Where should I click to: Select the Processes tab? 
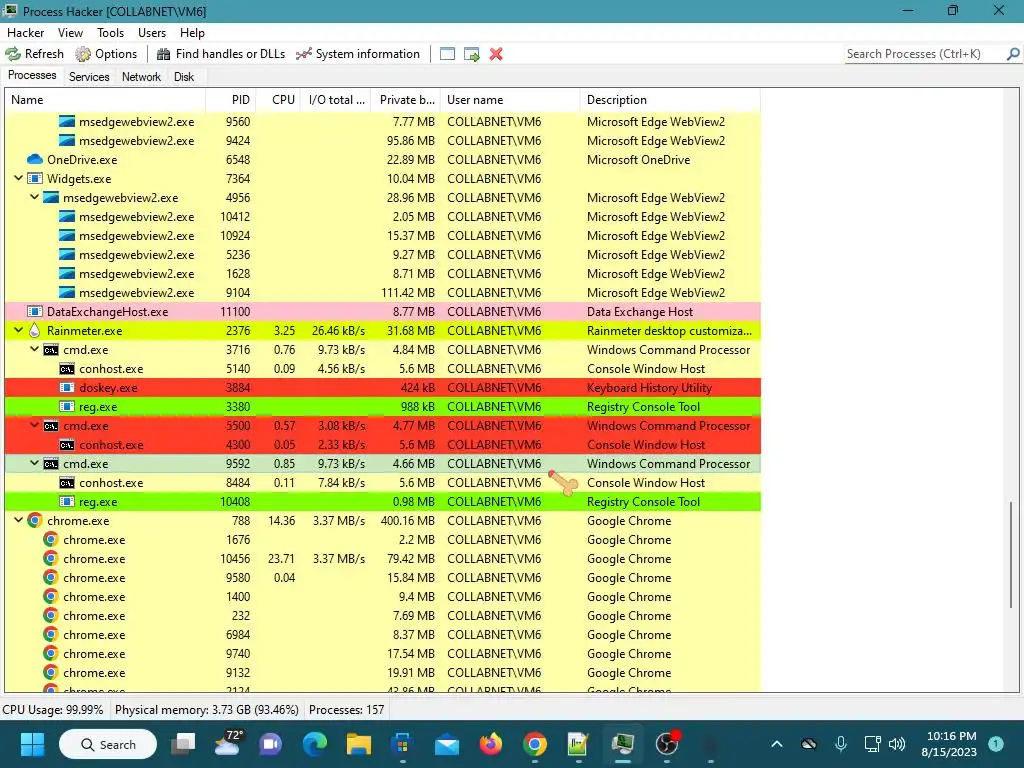[x=32, y=75]
